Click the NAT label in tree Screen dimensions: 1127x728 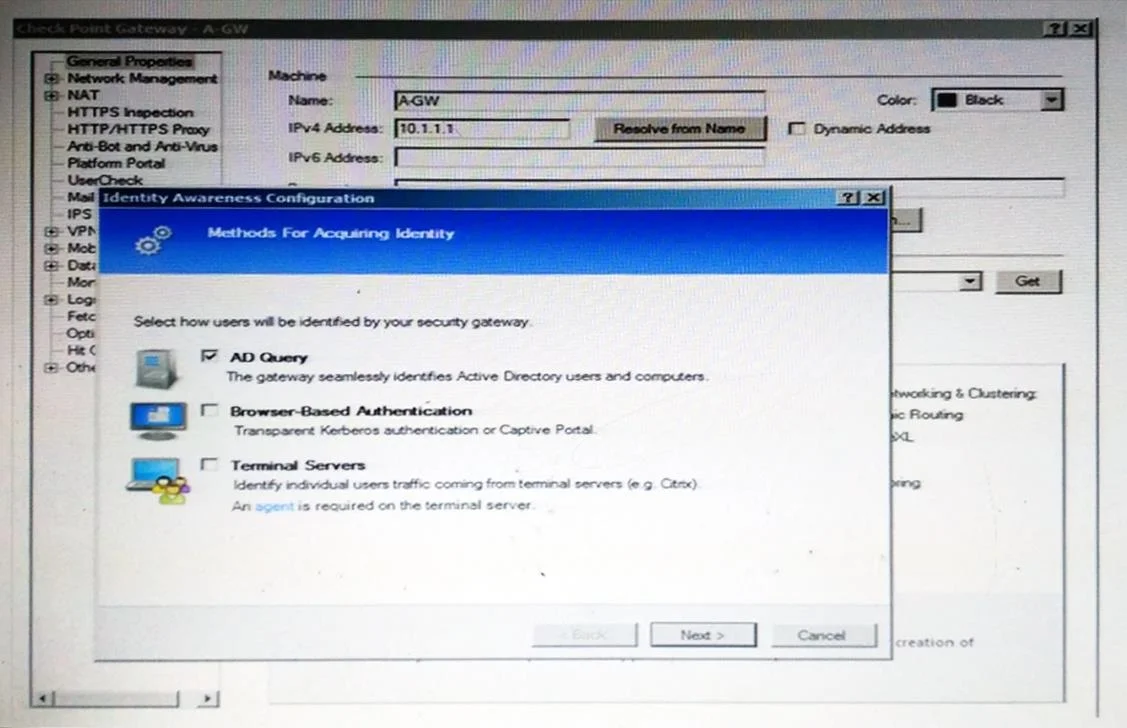[x=83, y=95]
